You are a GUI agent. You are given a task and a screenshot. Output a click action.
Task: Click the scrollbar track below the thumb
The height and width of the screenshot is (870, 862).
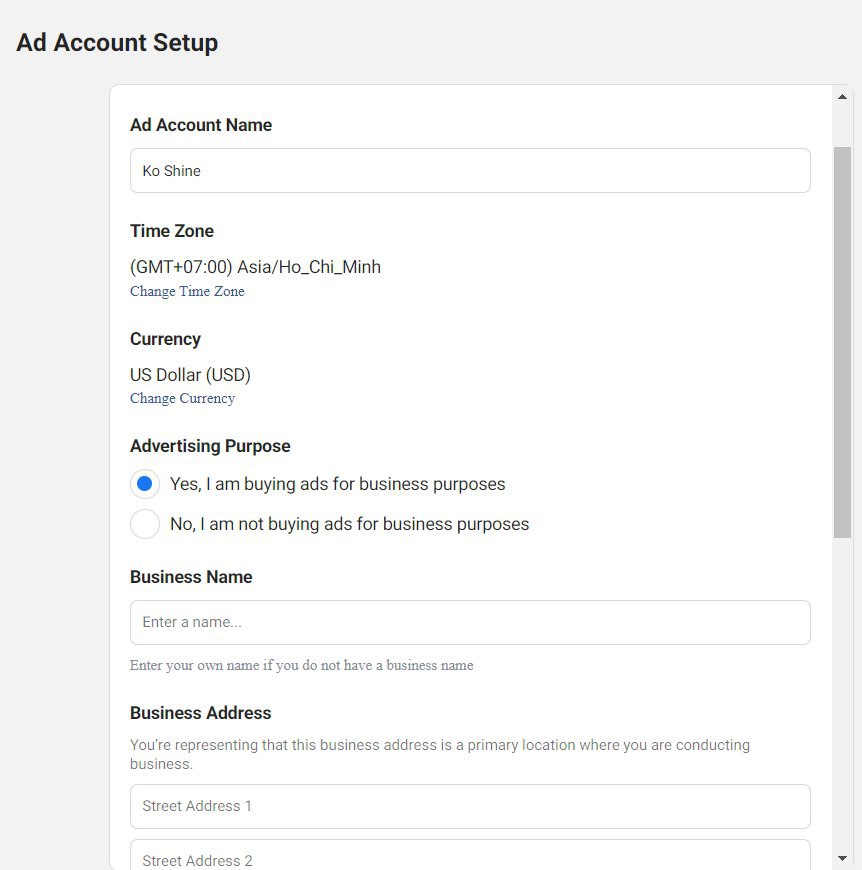(x=842, y=694)
